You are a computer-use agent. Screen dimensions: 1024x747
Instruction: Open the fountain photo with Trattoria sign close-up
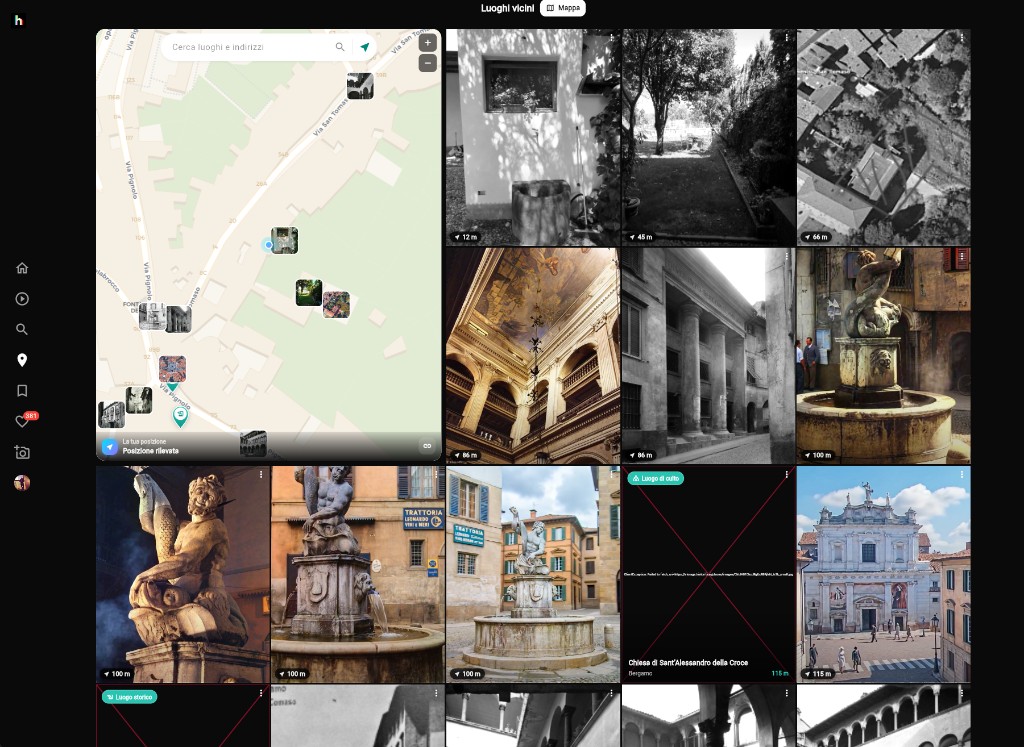[x=358, y=575]
